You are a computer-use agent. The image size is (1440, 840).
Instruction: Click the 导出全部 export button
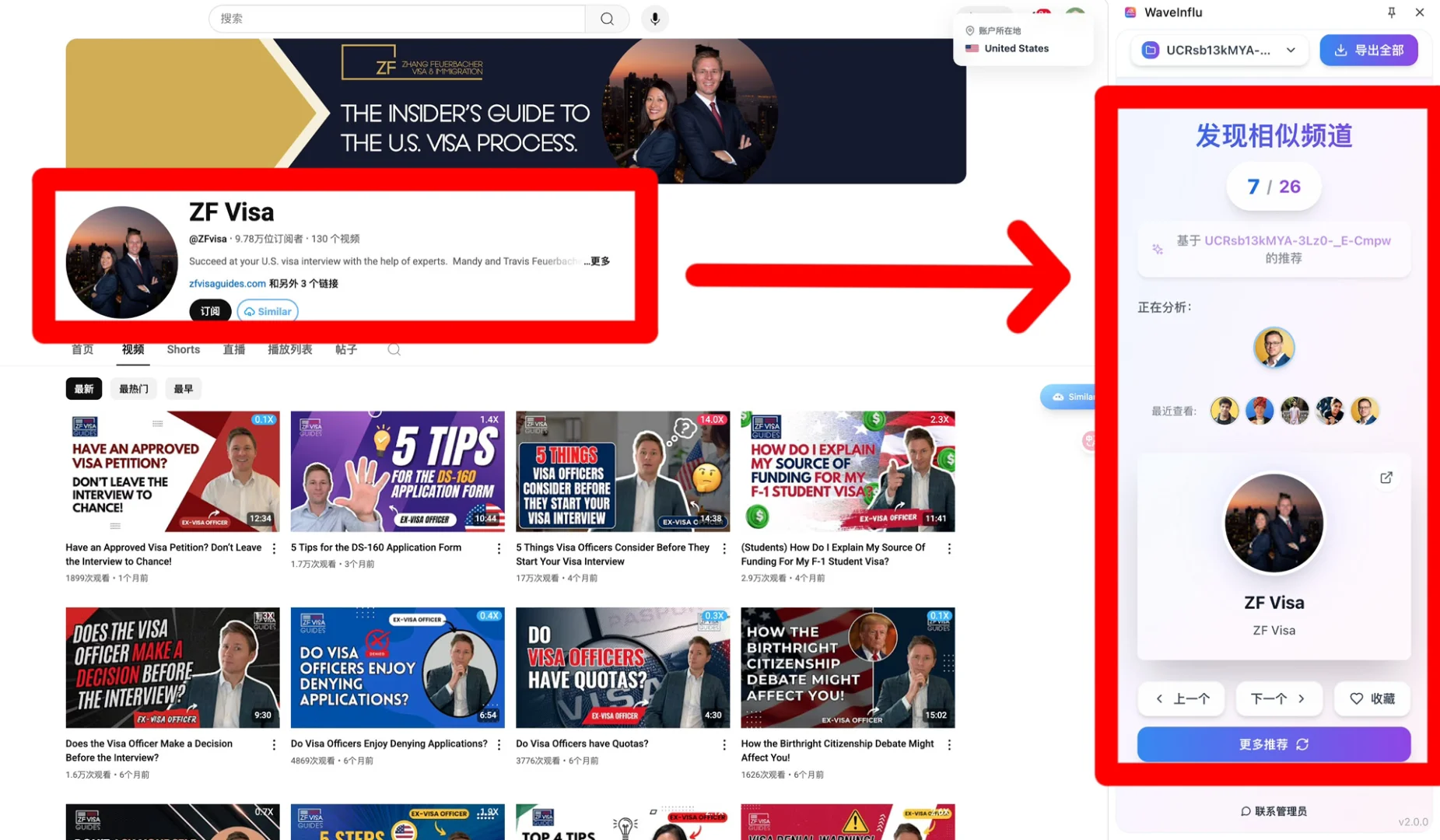pyautogui.click(x=1369, y=51)
